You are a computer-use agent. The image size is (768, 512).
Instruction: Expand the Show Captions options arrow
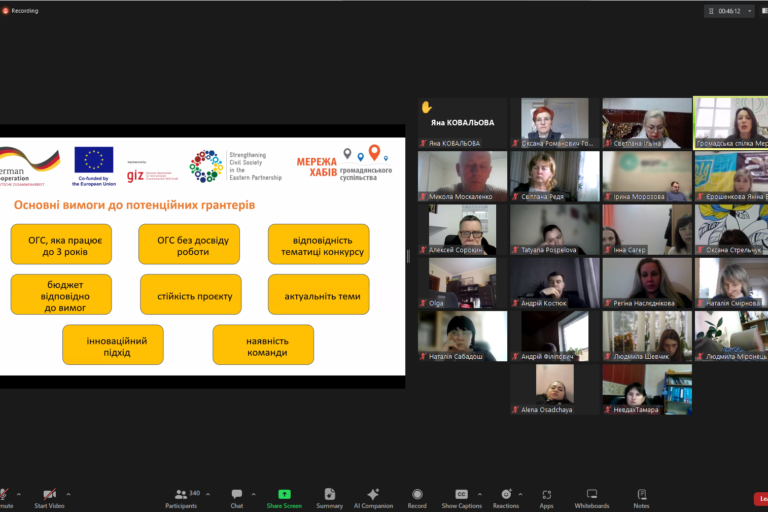[480, 494]
